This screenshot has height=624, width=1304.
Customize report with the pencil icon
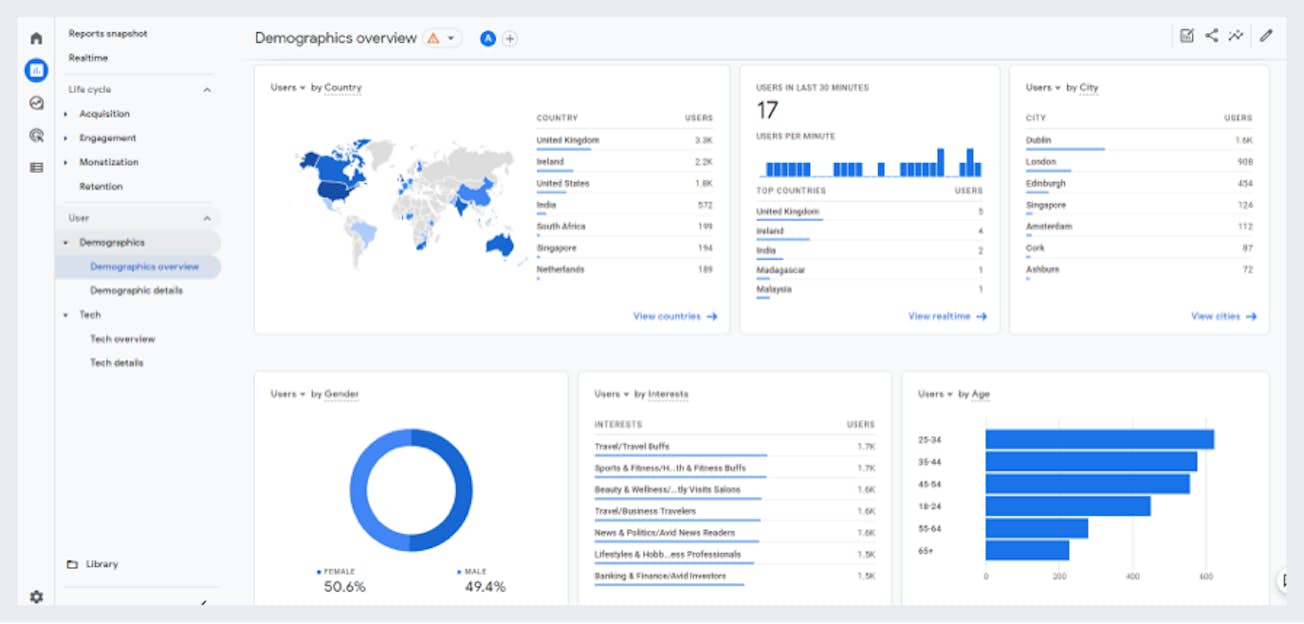[x=1265, y=35]
